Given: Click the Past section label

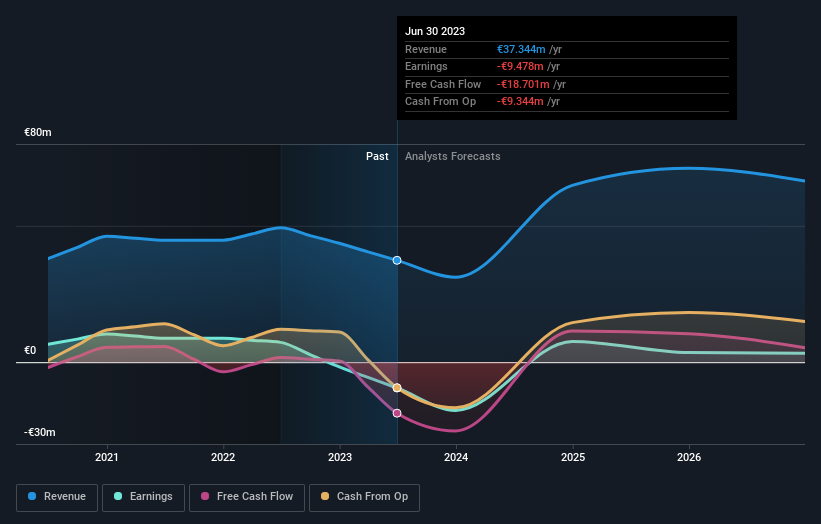Looking at the screenshot, I should (377, 157).
